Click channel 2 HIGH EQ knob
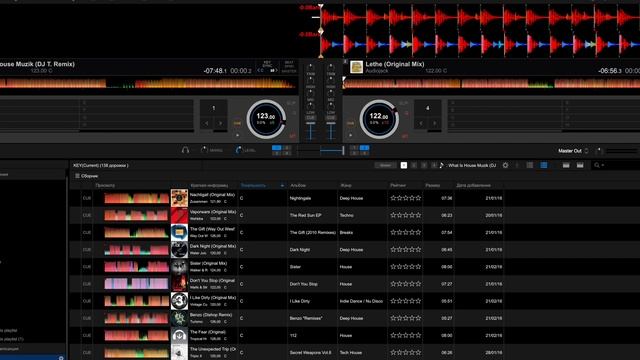This screenshot has height=360, width=640. tap(331, 80)
